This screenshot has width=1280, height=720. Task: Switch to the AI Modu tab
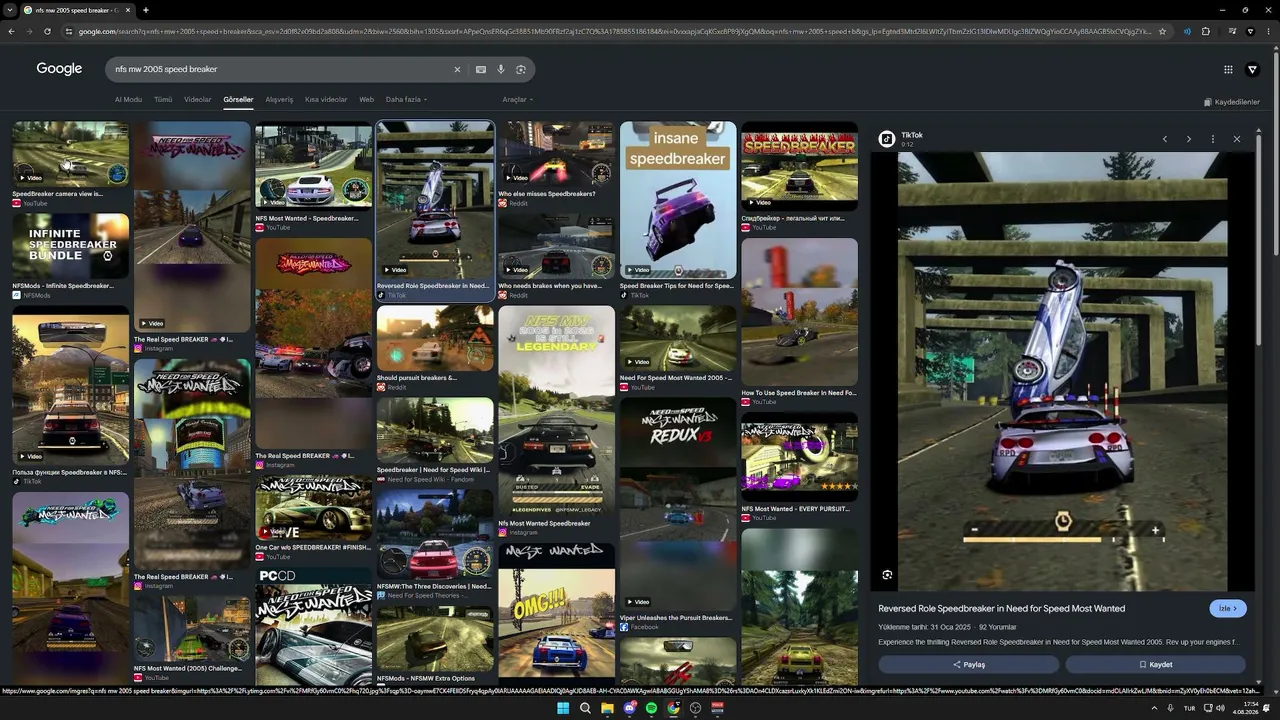(128, 100)
